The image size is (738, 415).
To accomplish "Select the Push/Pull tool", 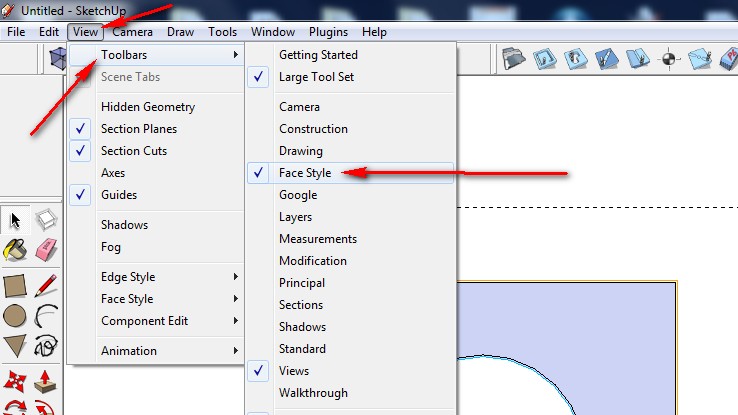I will 46,381.
